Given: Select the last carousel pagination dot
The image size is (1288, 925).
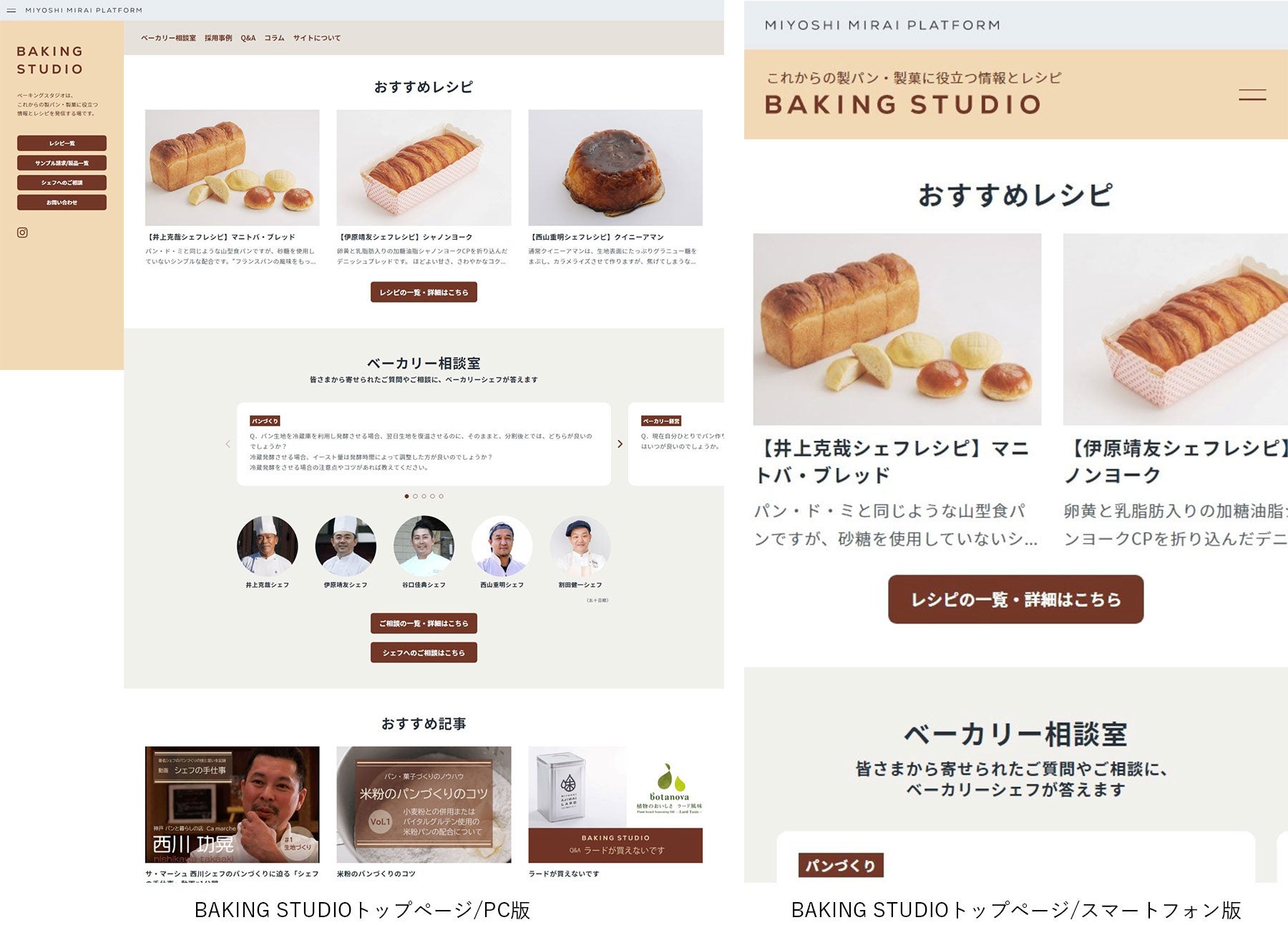Looking at the screenshot, I should click(x=441, y=496).
